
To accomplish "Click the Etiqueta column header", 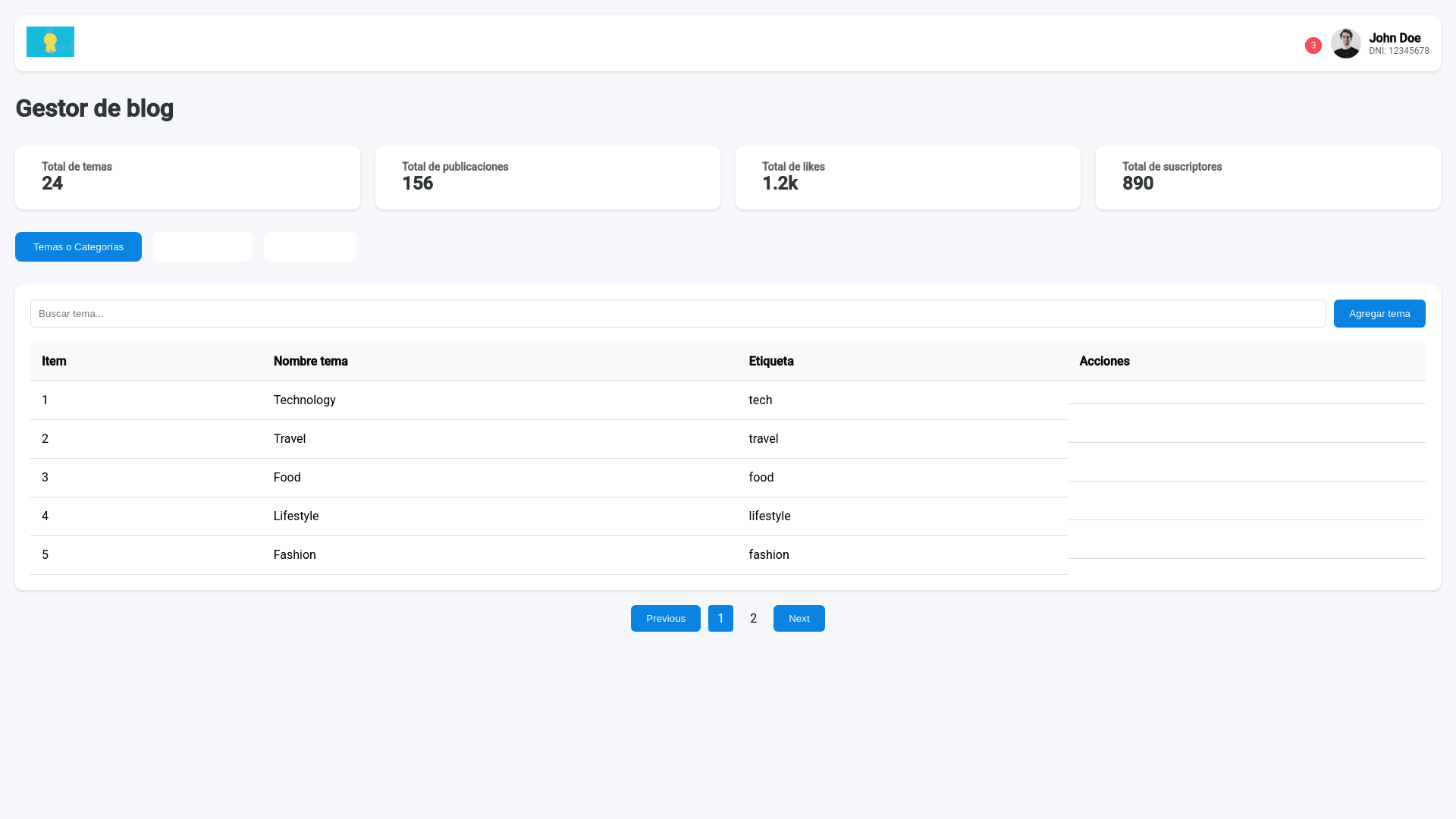I will (770, 362).
